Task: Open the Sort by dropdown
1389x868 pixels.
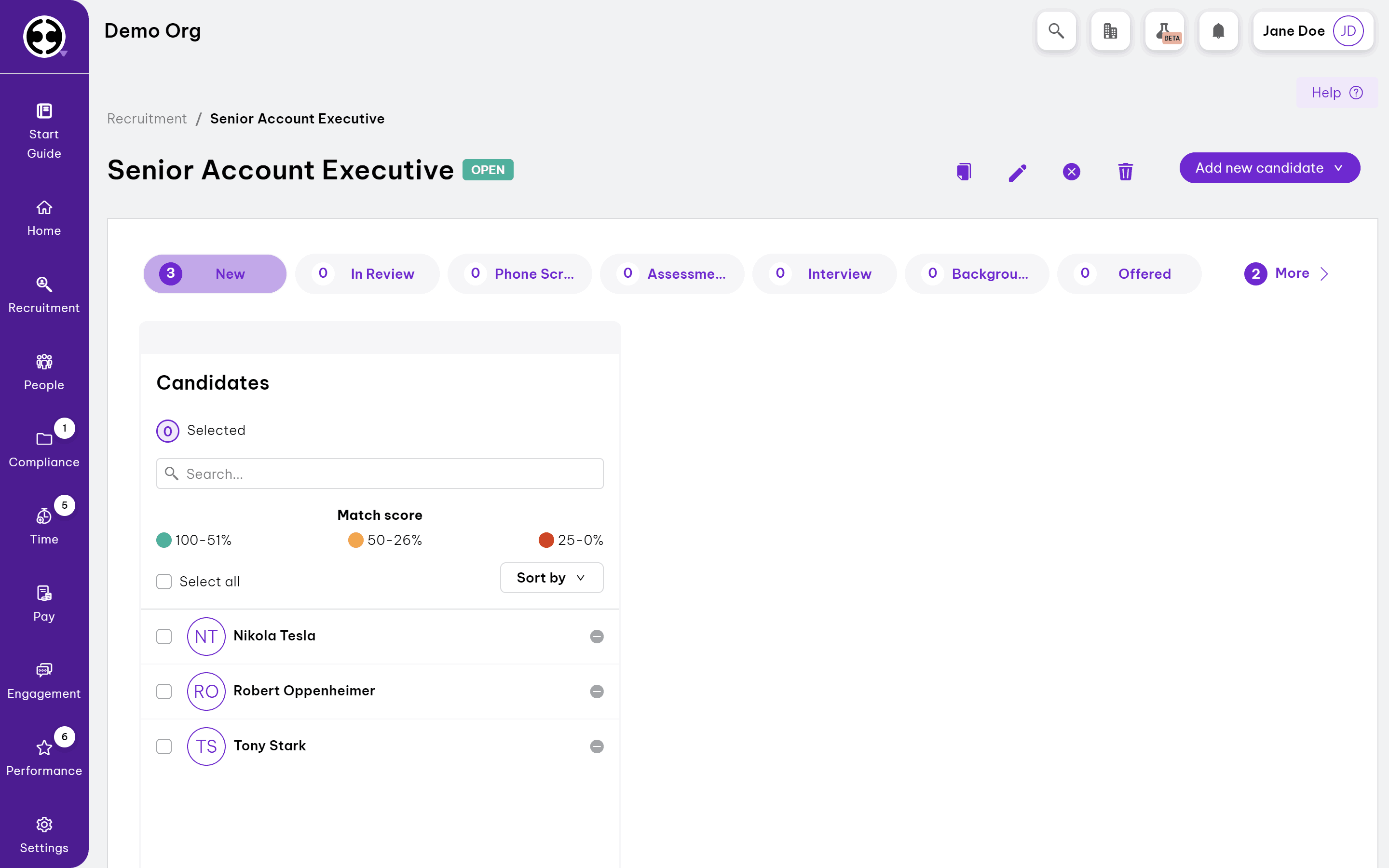Action: 551,578
